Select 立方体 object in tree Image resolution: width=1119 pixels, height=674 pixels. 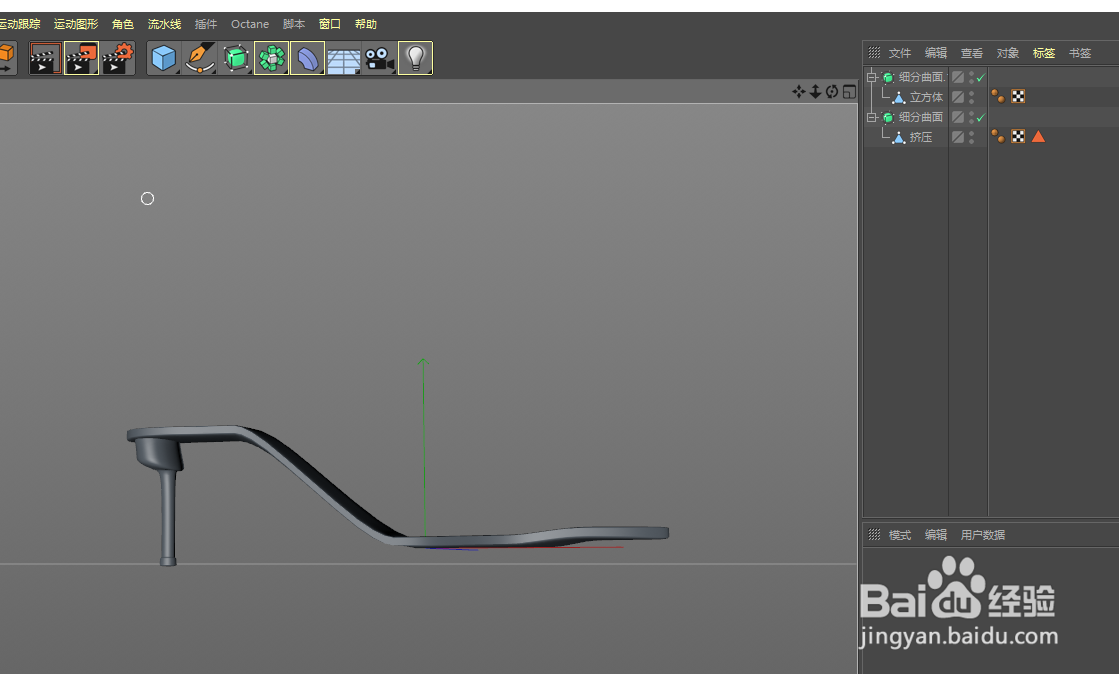point(926,97)
